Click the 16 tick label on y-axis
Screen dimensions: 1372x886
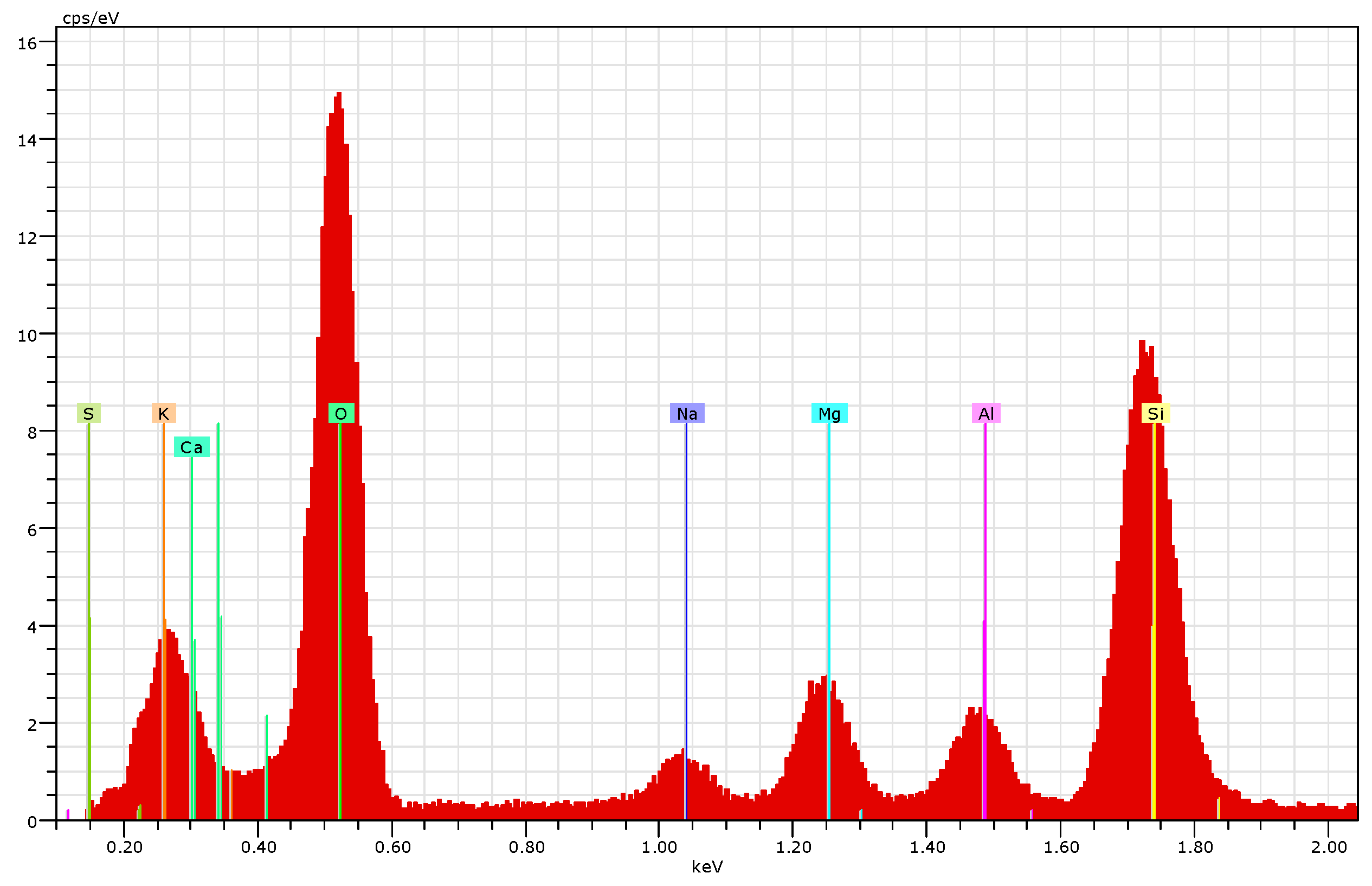27,44
